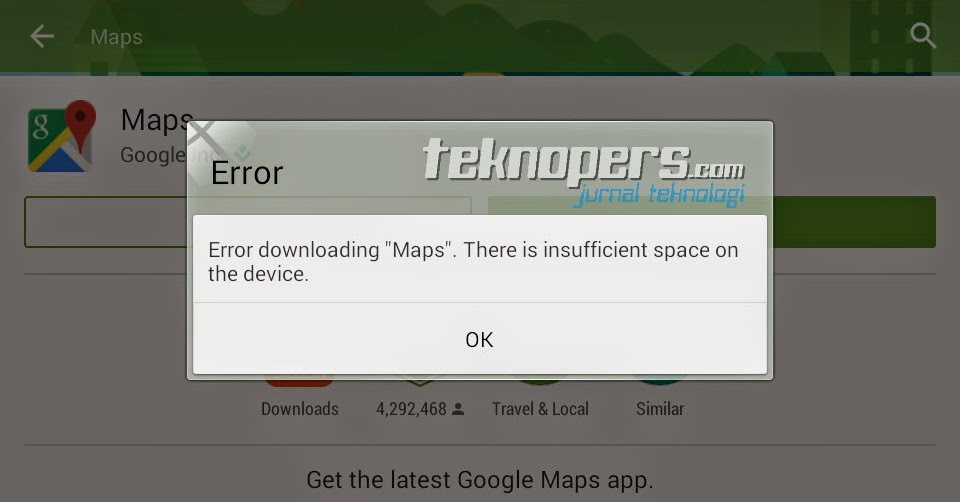Viewport: 960px width, 502px height.
Task: Click the solid green button right of dialog
Action: pos(855,222)
